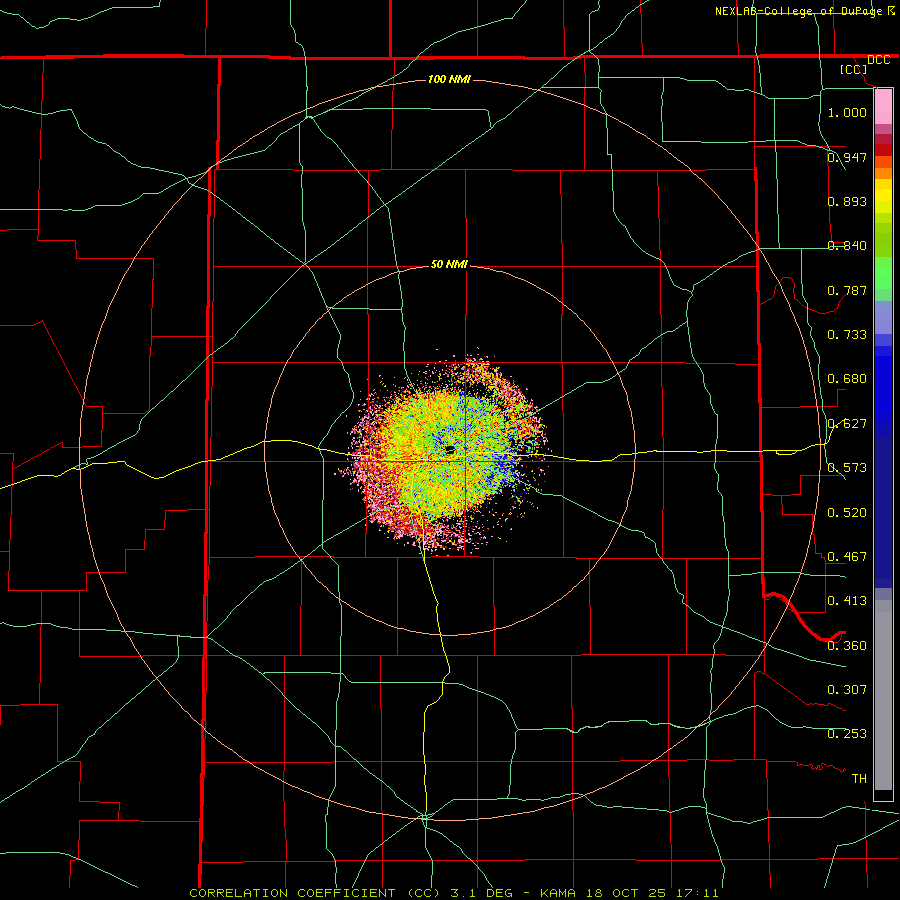
Task: Click the 0.733 legend value
Action: pos(847,335)
